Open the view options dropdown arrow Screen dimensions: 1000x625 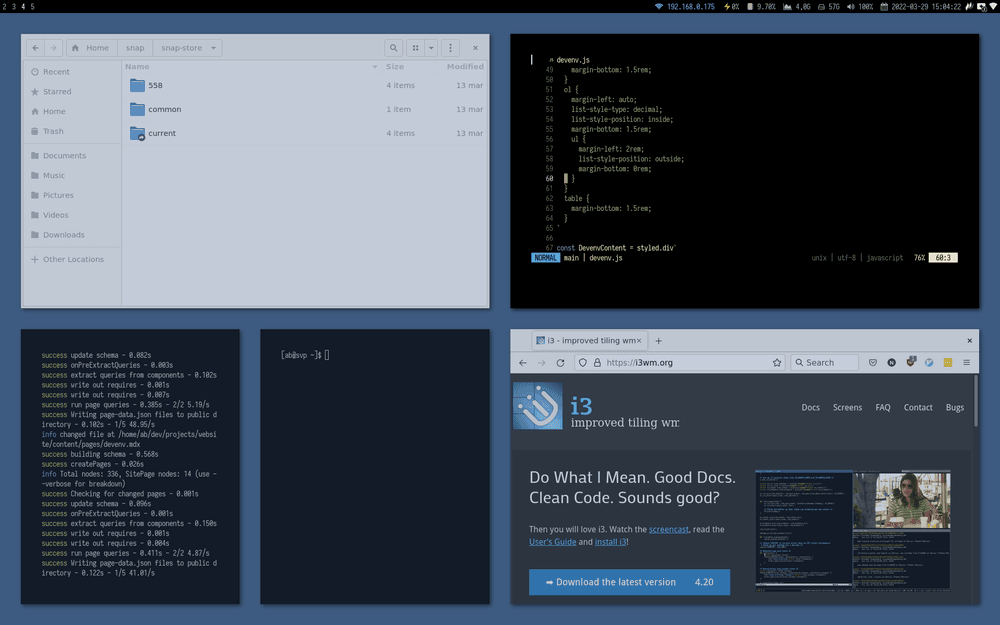coord(431,48)
